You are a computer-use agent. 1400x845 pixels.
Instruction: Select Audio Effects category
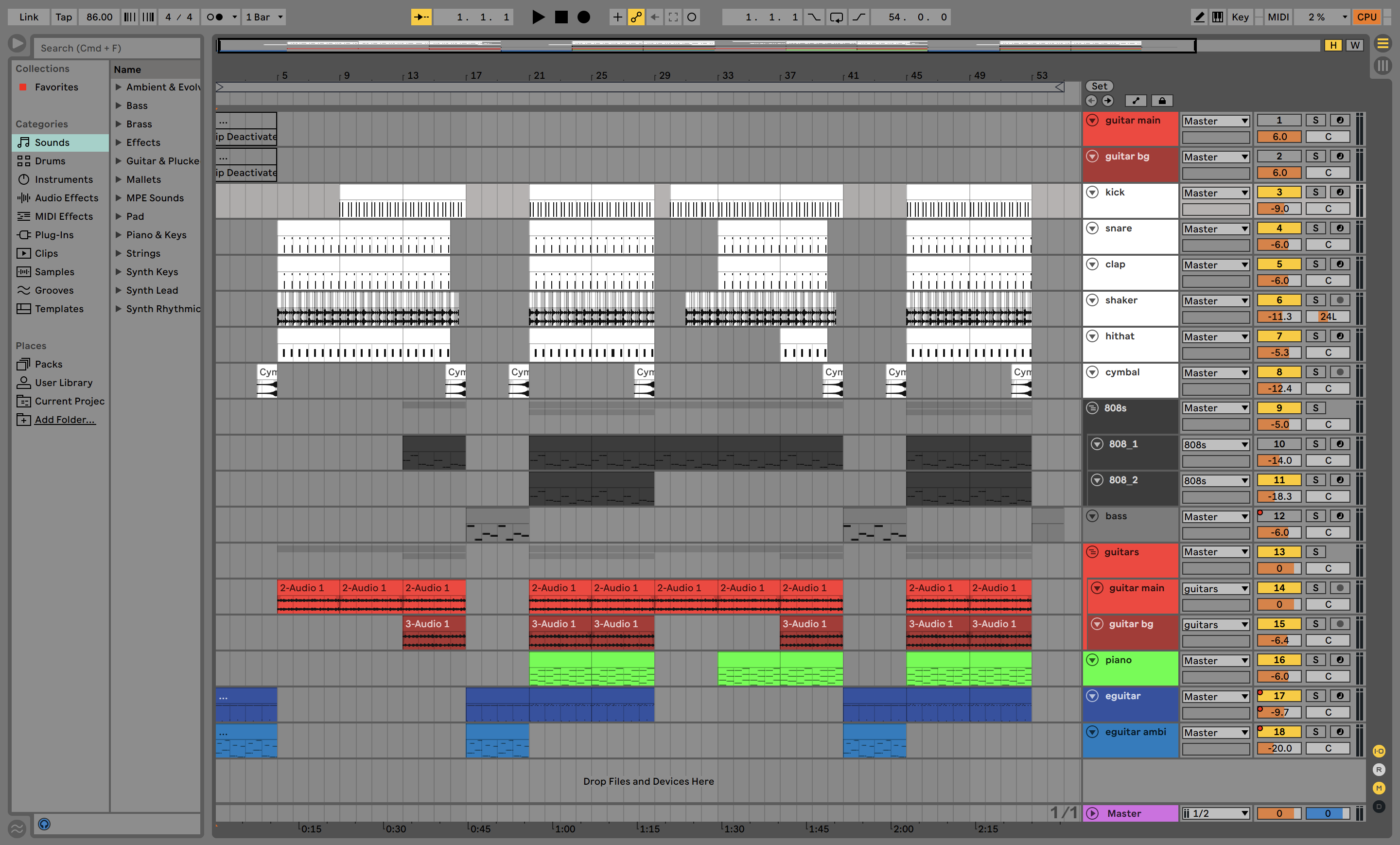60,198
